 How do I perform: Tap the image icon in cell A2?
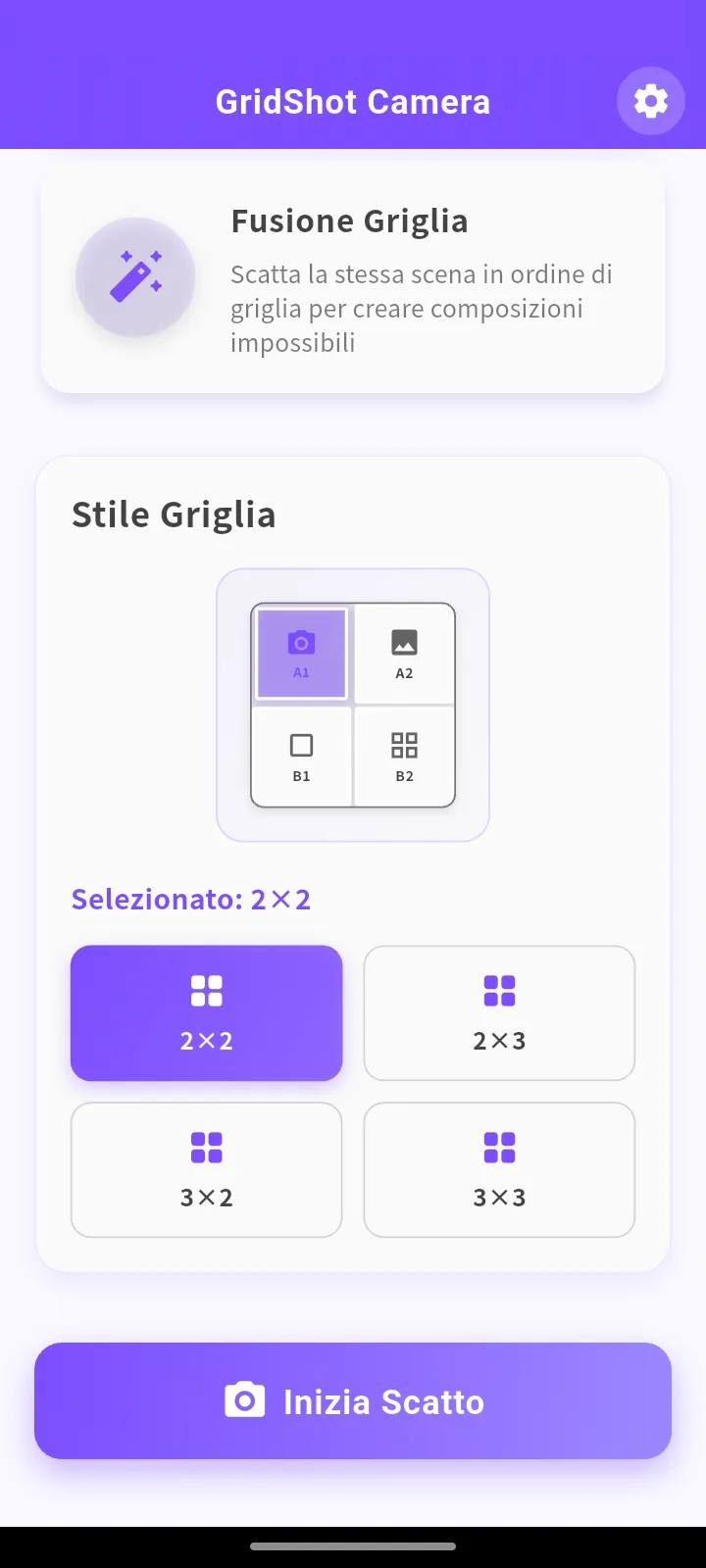(404, 643)
